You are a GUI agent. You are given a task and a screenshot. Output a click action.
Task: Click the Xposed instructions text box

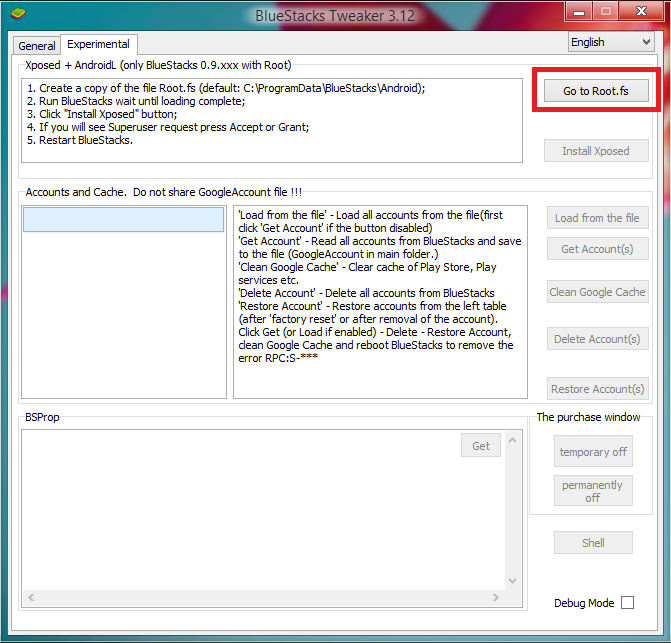click(272, 120)
